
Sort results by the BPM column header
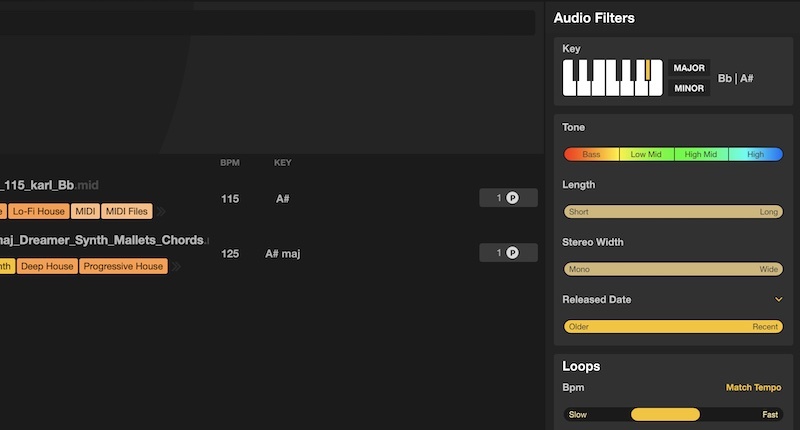click(x=230, y=163)
